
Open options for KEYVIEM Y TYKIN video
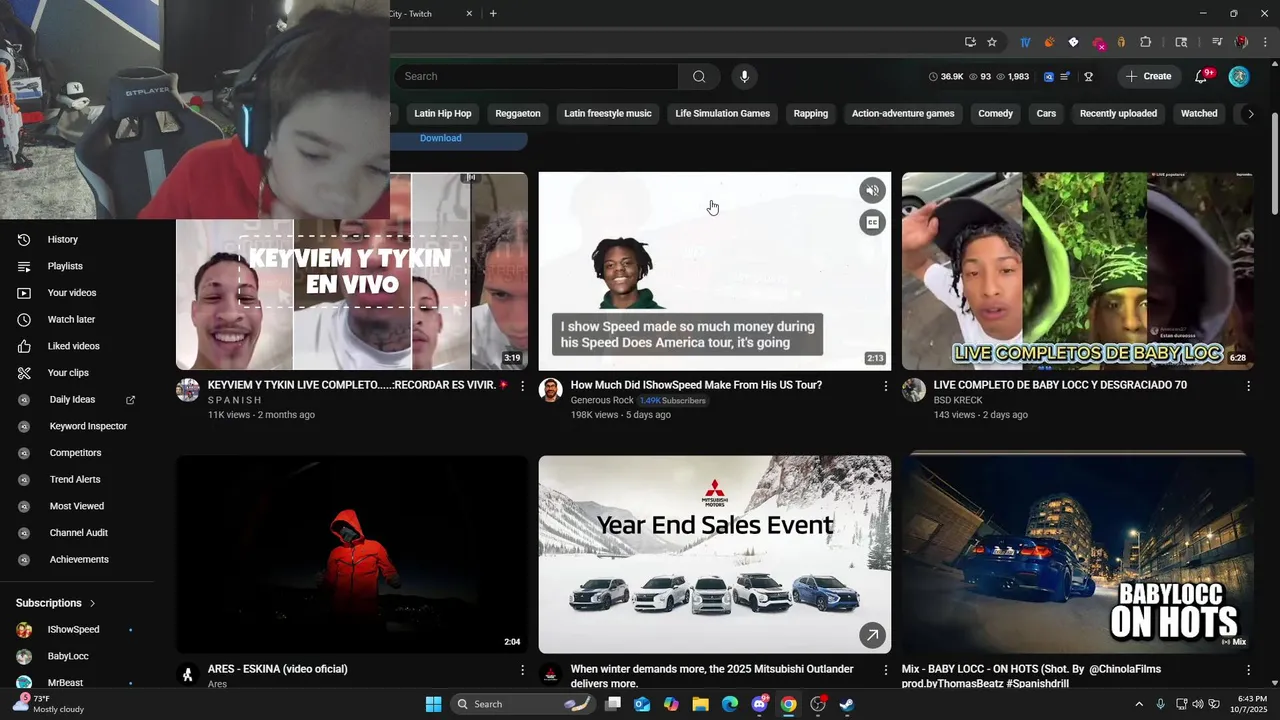click(522, 386)
